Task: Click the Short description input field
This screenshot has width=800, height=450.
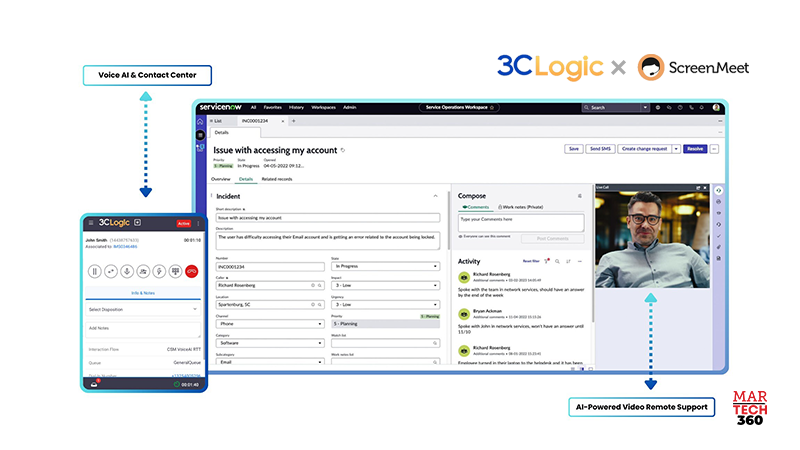Action: [327, 217]
